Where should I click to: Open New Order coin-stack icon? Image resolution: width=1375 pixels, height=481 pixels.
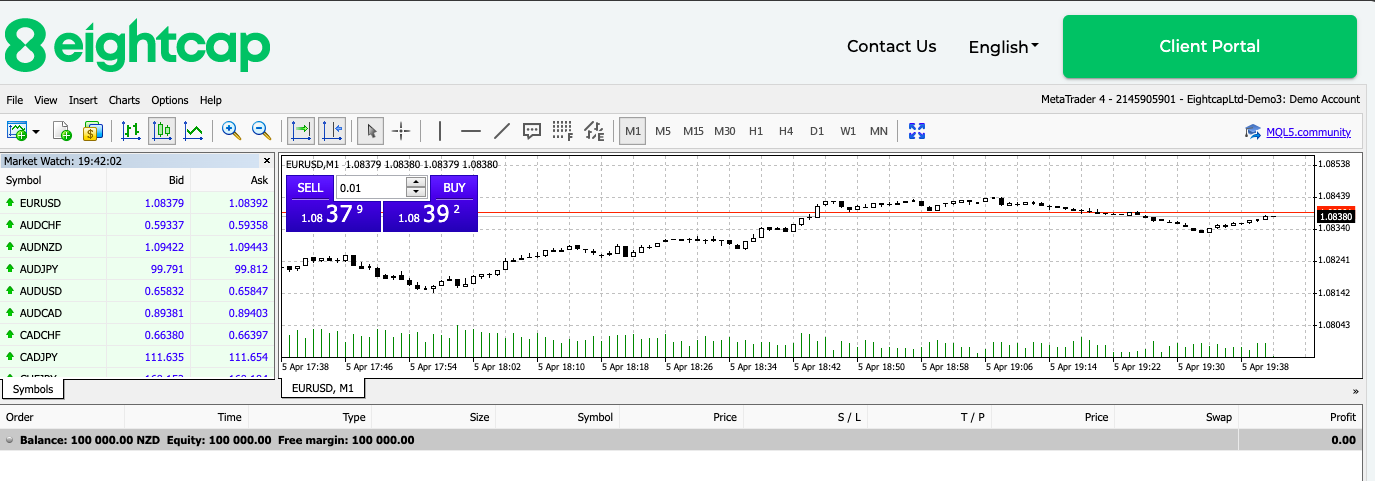[x=93, y=130]
